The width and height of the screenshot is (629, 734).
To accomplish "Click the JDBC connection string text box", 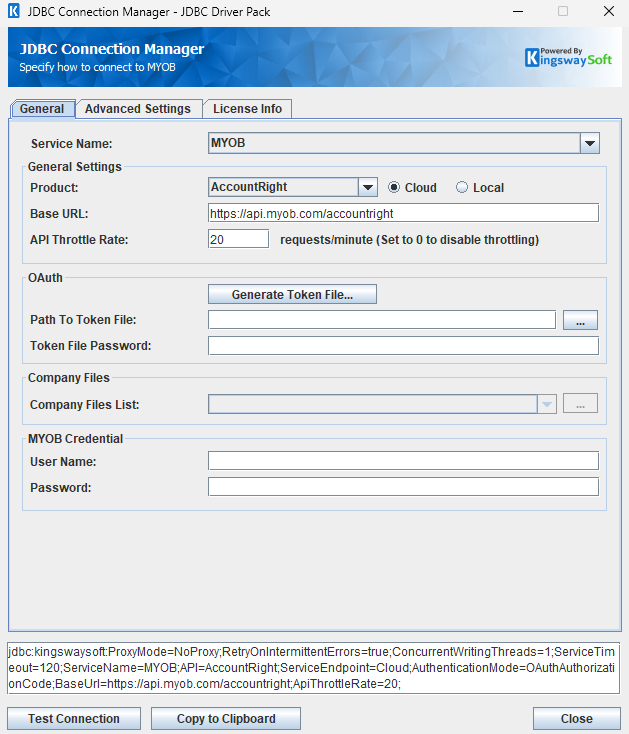I will point(314,668).
